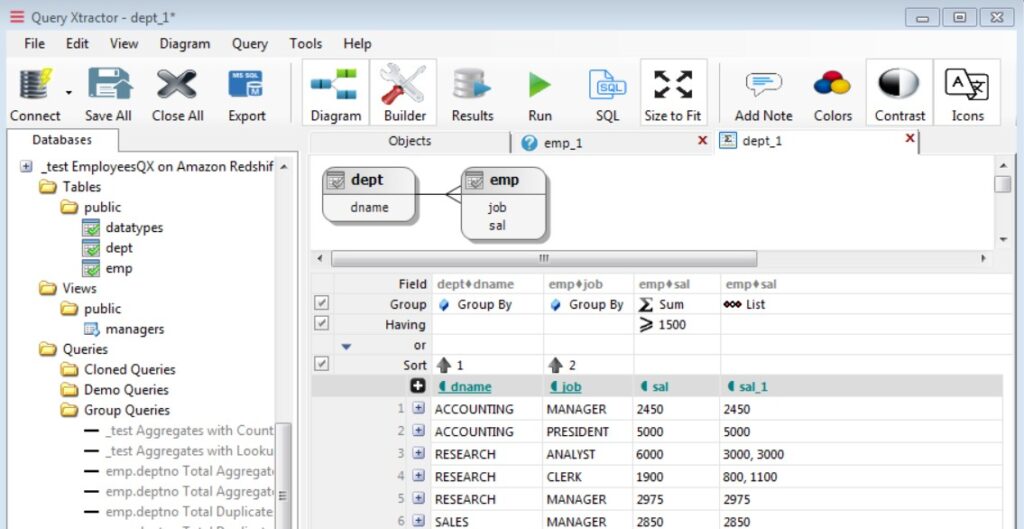This screenshot has height=529, width=1024.
Task: Collapse the 'or' row triangle
Action: pyautogui.click(x=346, y=347)
